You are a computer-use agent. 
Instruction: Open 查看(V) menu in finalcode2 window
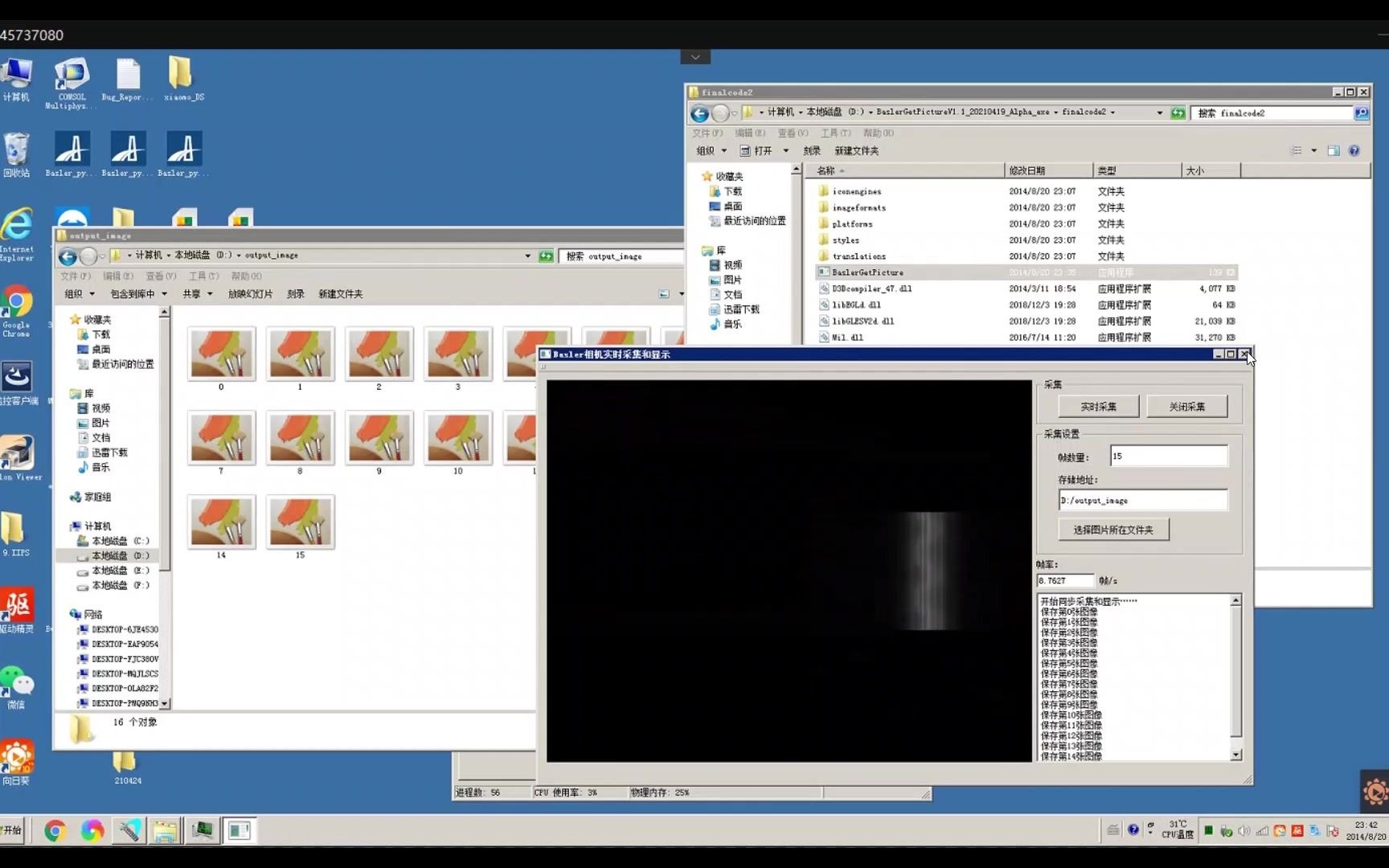click(793, 133)
